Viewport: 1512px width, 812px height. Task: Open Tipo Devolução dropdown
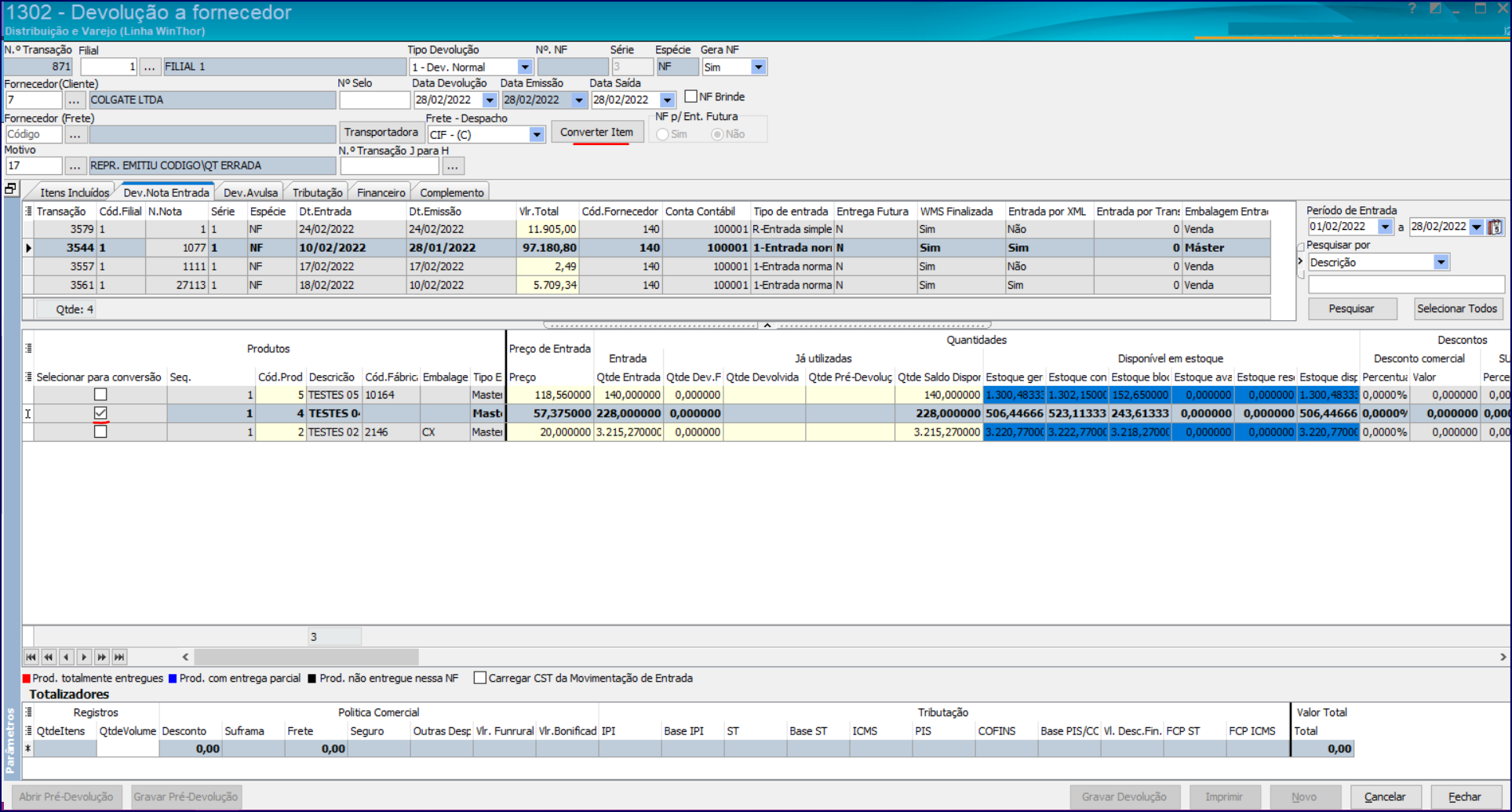(x=525, y=67)
